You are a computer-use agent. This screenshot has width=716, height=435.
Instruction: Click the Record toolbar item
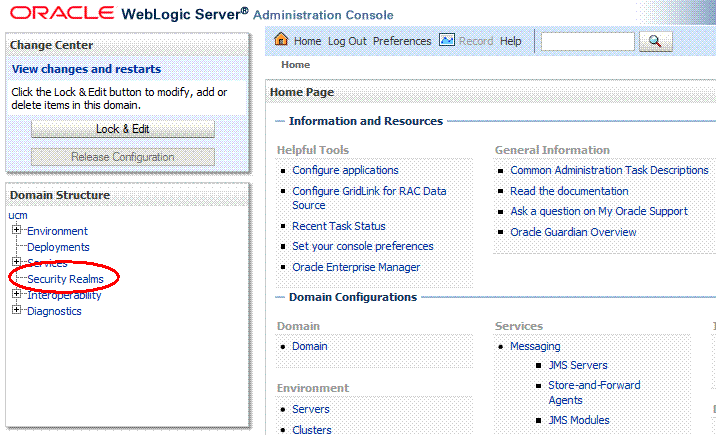(x=476, y=41)
